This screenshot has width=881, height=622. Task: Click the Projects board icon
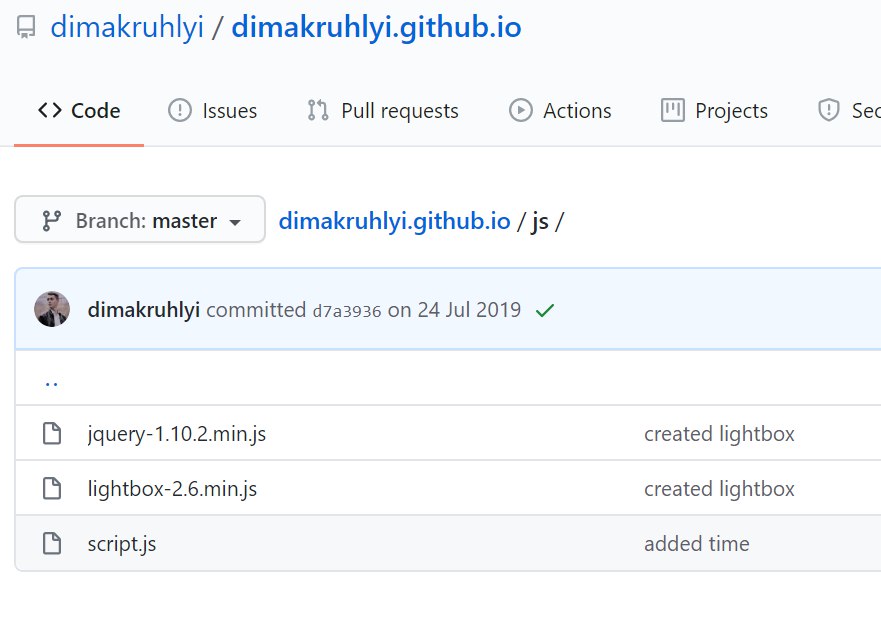673,110
